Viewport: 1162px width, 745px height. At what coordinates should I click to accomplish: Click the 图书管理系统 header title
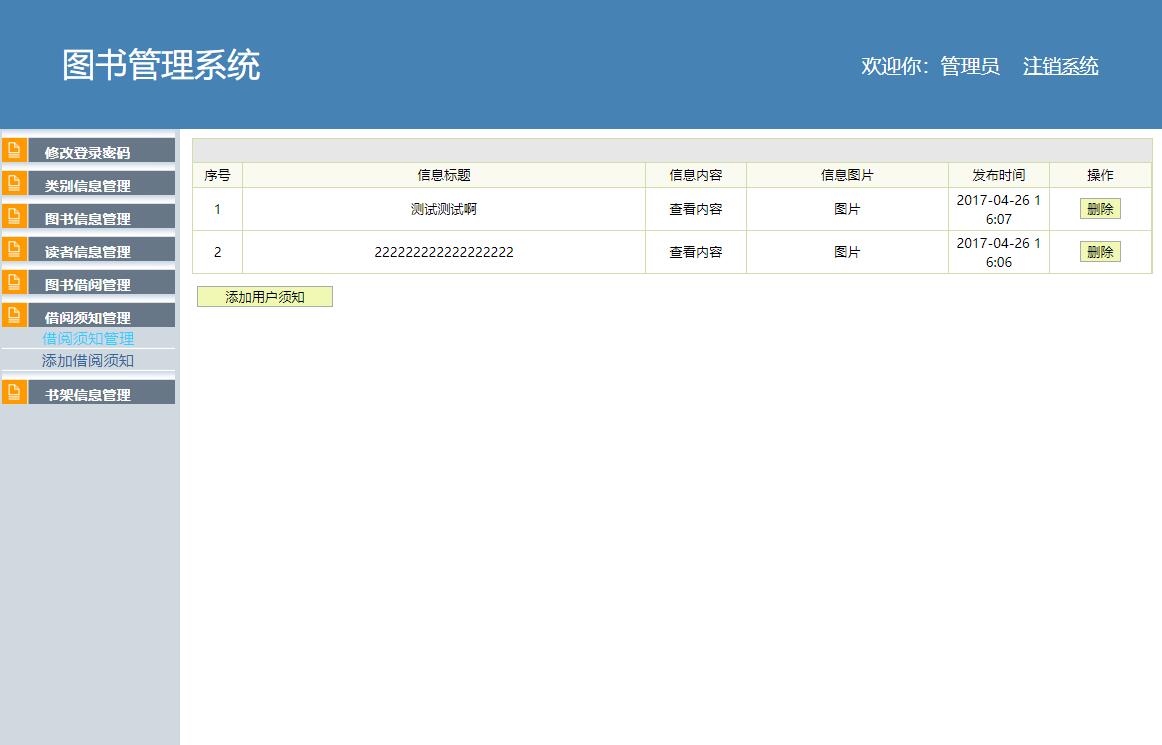click(161, 62)
